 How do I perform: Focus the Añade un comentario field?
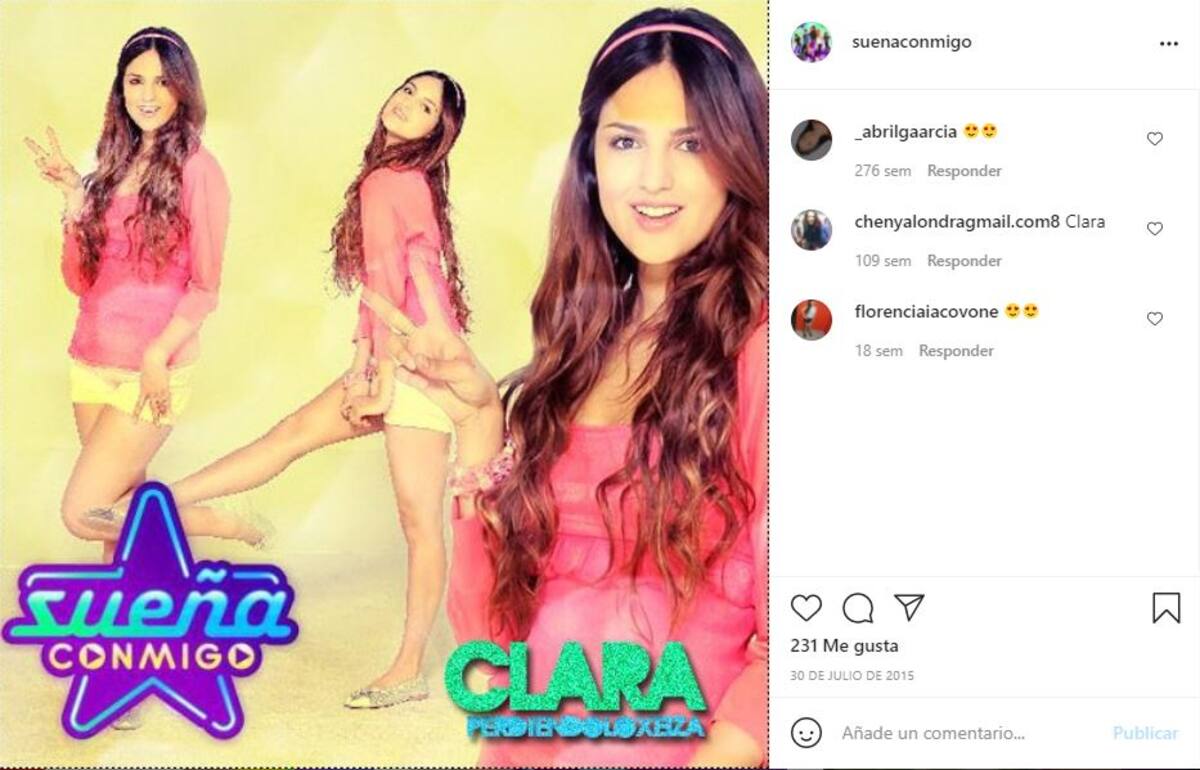[x=970, y=733]
